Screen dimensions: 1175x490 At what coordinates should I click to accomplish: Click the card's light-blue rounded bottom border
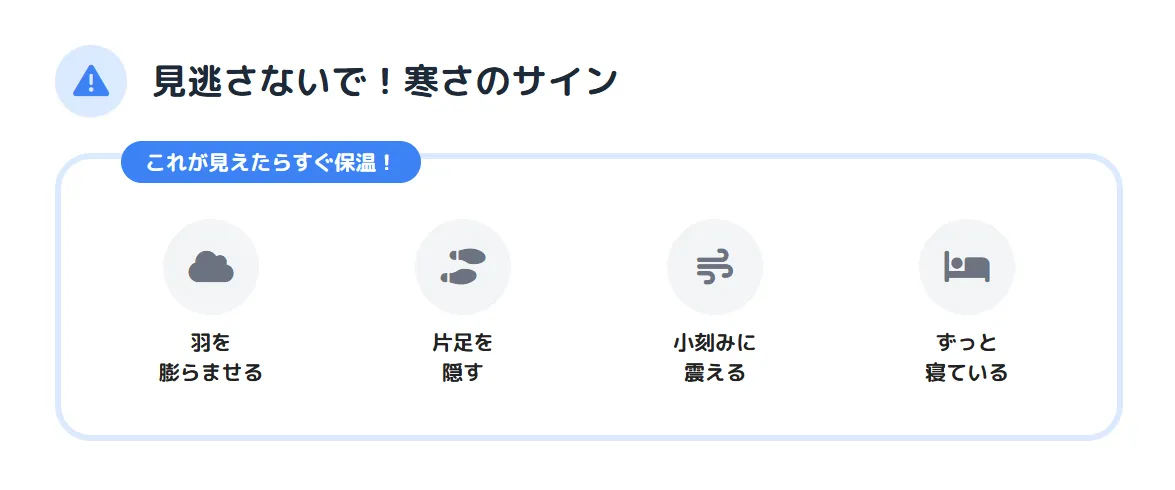[588, 437]
